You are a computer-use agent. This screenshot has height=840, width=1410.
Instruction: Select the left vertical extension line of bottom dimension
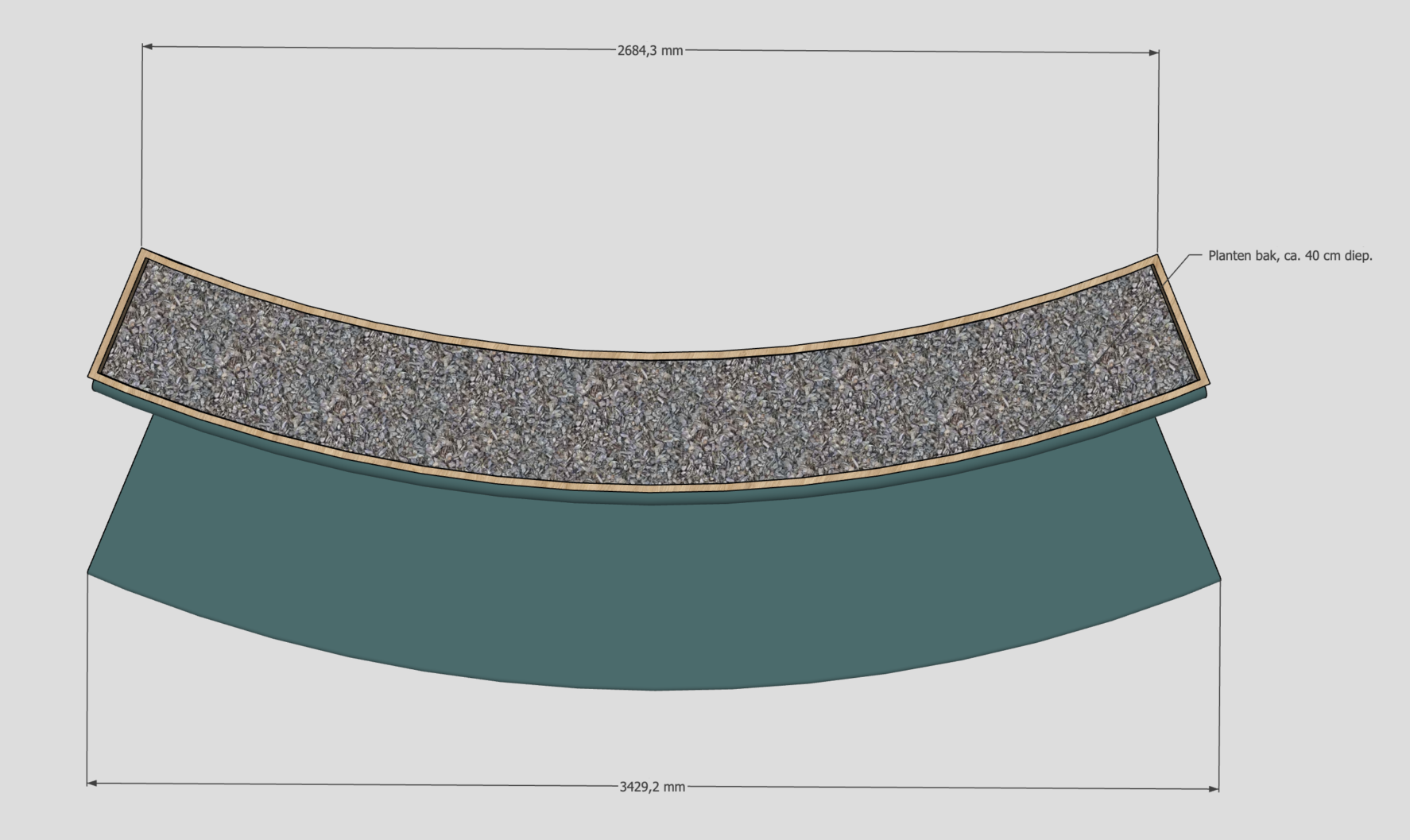[x=87, y=675]
